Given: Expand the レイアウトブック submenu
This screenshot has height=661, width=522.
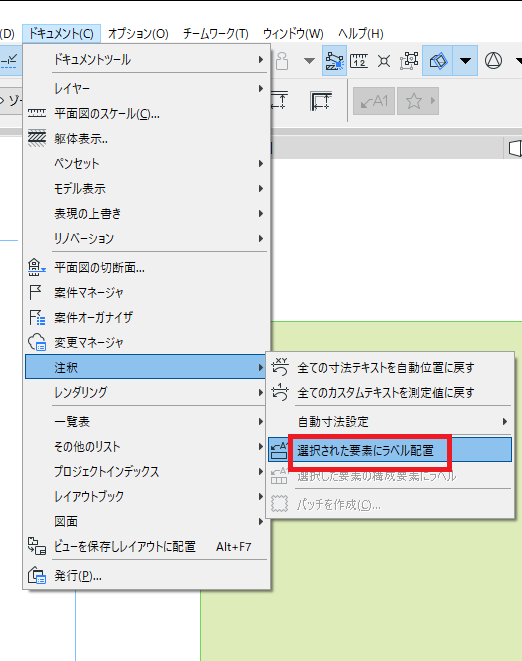Looking at the screenshot, I should [146, 496].
